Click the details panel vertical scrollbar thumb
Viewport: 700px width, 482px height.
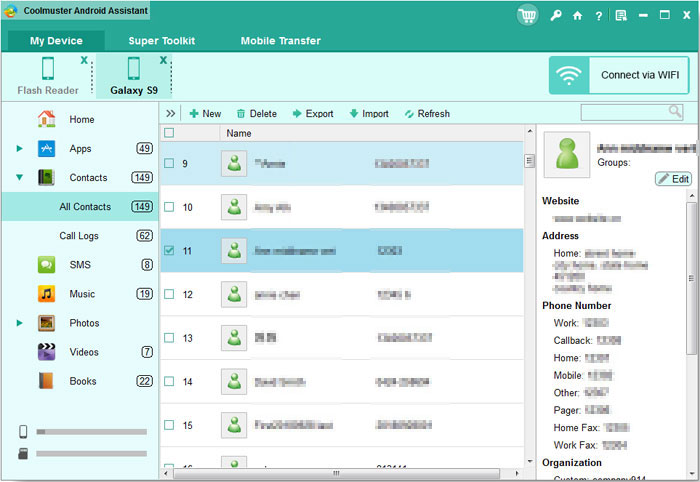[x=691, y=278]
